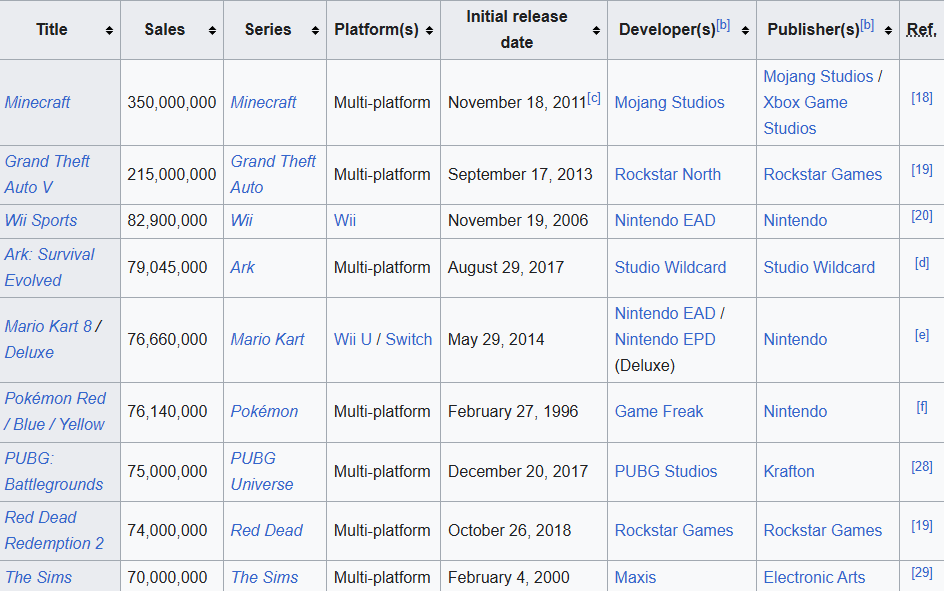Open footnote [f] for Pokémon Red
Viewport: 944px width, 591px height.
coord(922,407)
